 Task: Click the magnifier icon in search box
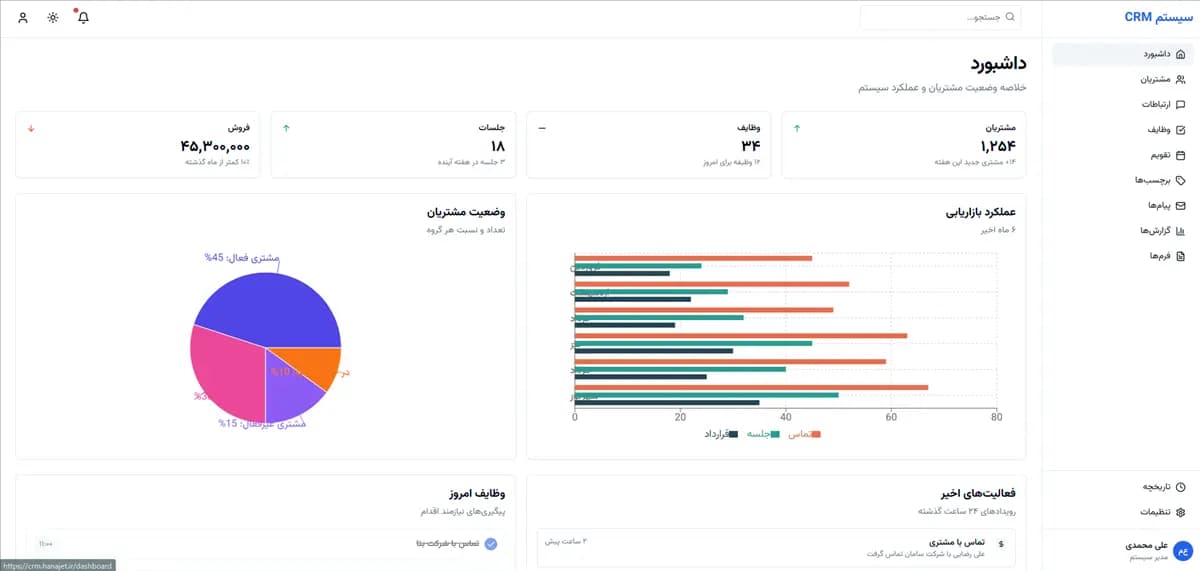(x=1010, y=17)
